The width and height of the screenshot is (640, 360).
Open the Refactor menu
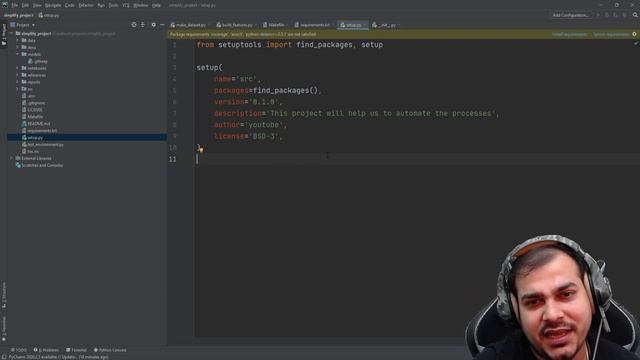[86, 5]
